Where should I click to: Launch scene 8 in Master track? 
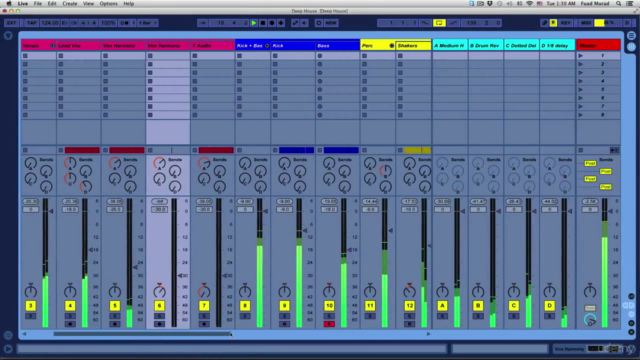tap(580, 115)
